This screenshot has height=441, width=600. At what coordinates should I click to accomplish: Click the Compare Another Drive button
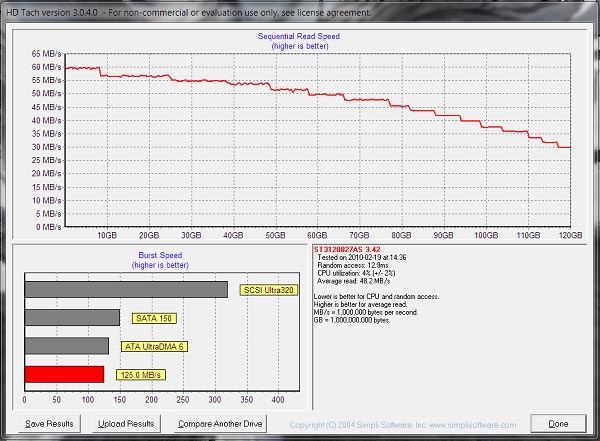tap(220, 424)
